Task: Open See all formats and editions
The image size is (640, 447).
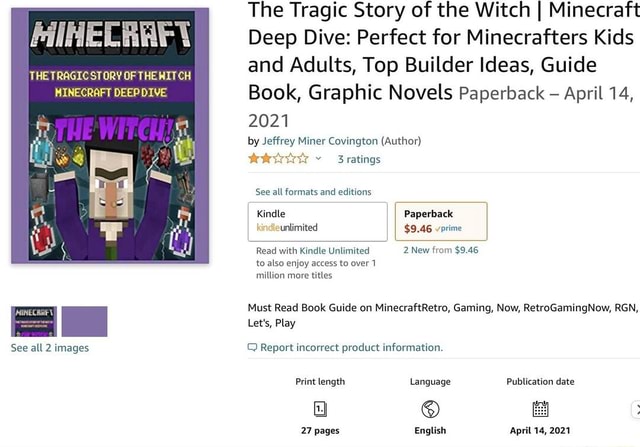Action: click(313, 191)
